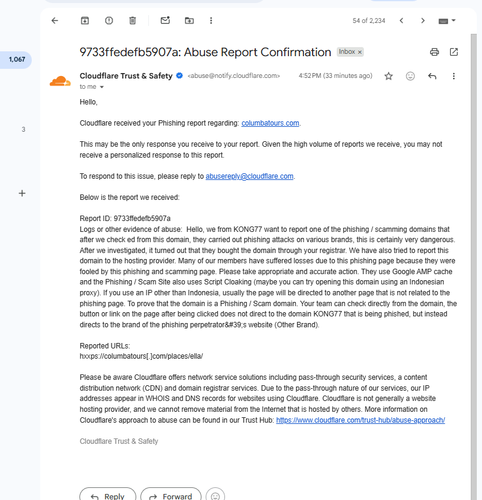
Task: Open email in new window
Action: 454,52
